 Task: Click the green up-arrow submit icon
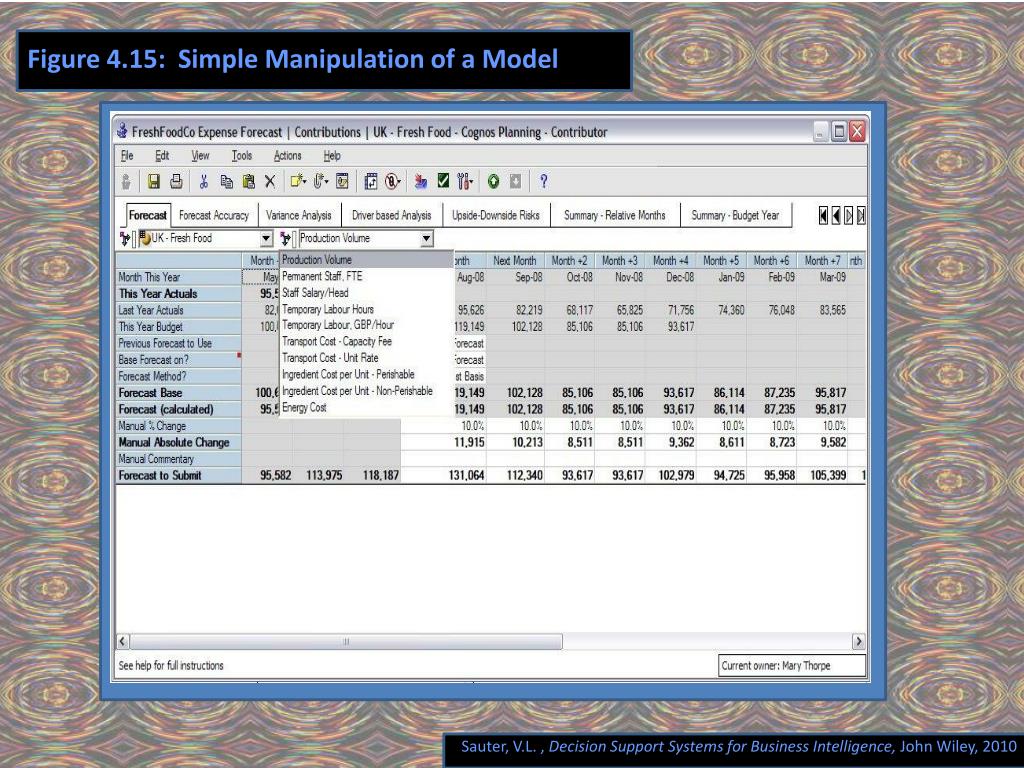coord(493,182)
